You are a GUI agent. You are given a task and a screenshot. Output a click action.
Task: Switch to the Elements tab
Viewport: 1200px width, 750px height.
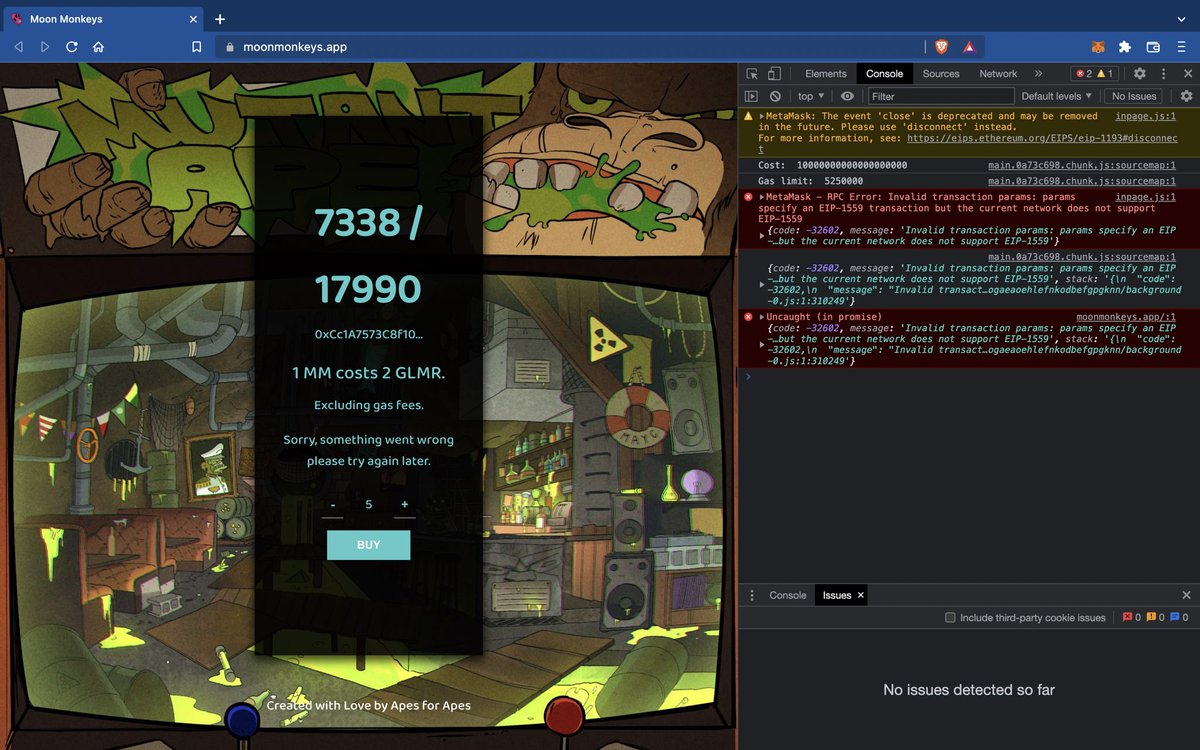826,74
